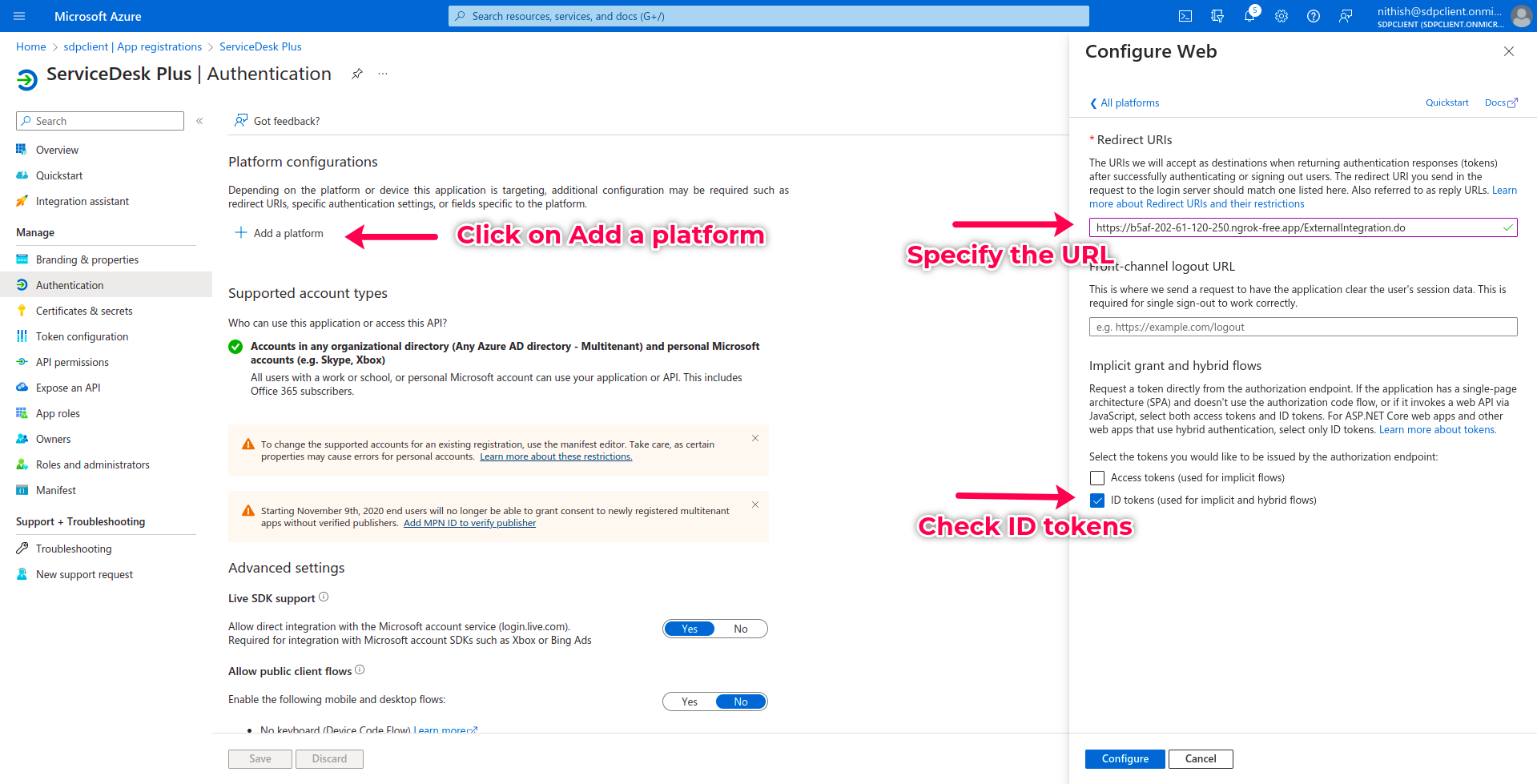
Task: Open Learn more about these restrictions link
Action: click(556, 456)
